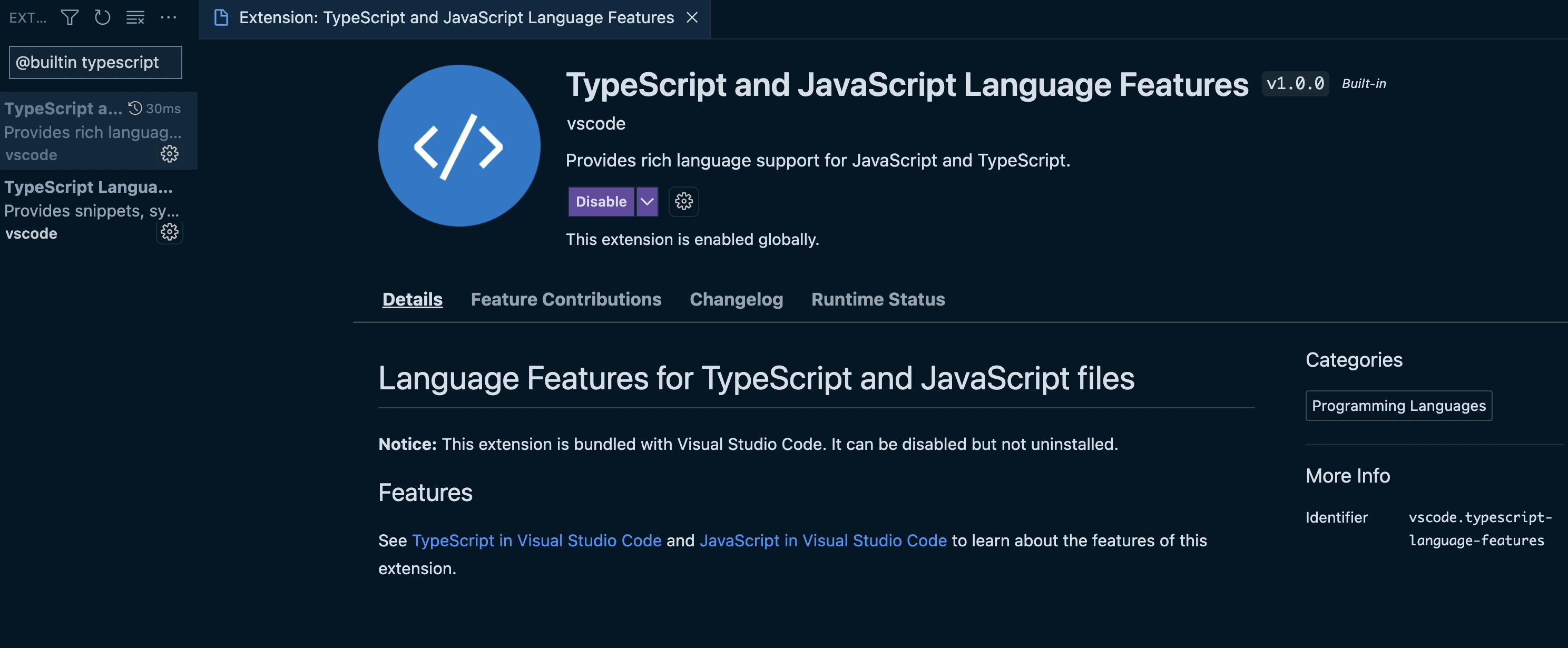Click the vscode publisher name under title
The height and width of the screenshot is (648, 1568).
click(596, 123)
